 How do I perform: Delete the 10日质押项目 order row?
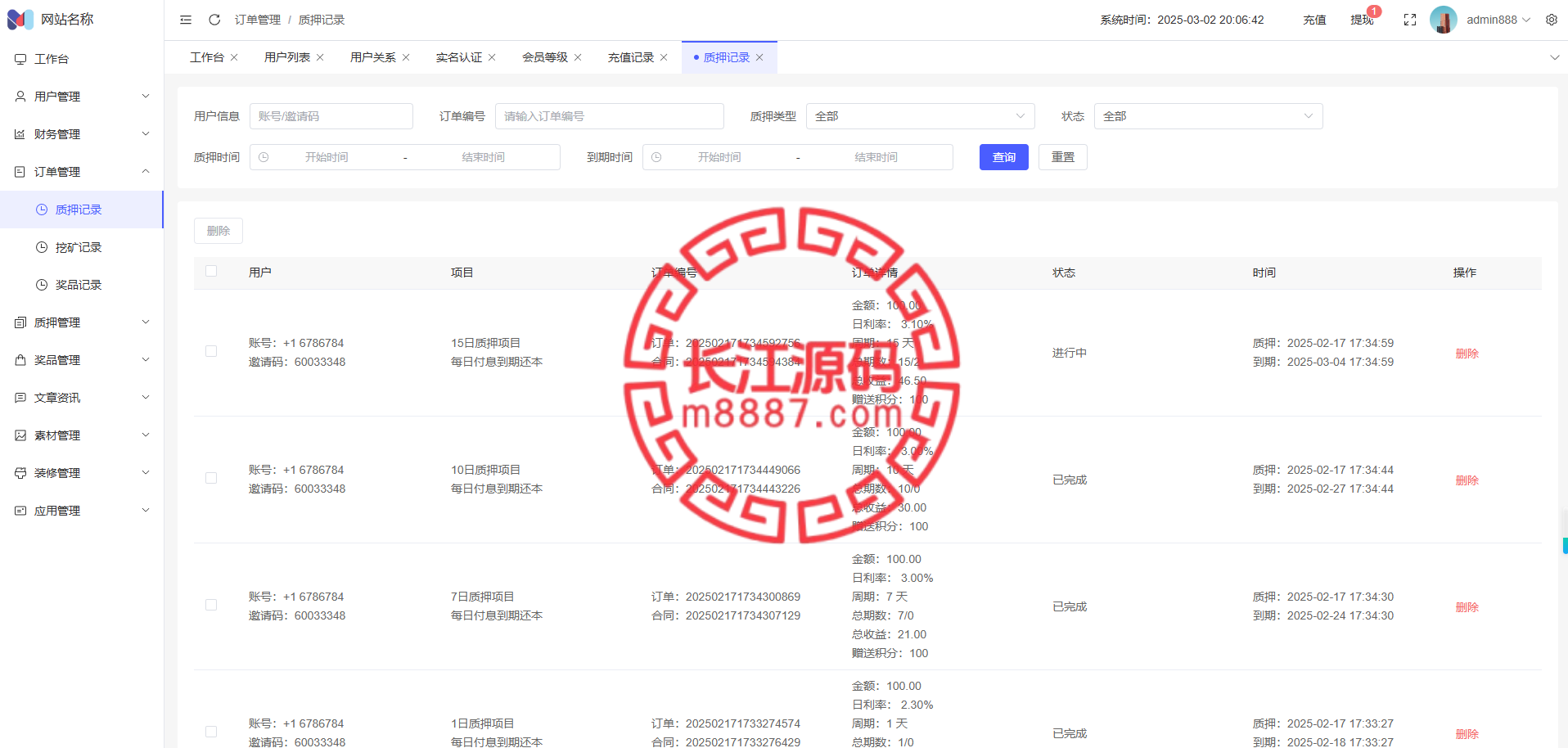(x=1467, y=480)
